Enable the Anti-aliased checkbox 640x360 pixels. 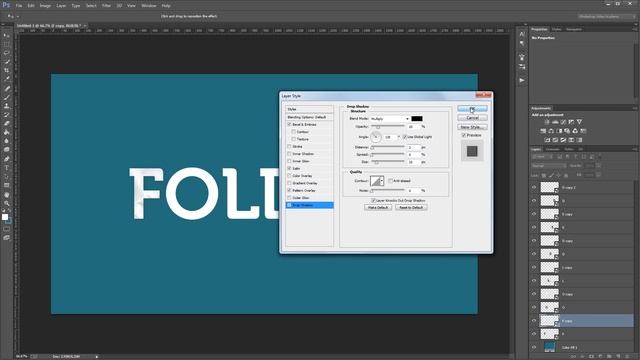[391, 181]
